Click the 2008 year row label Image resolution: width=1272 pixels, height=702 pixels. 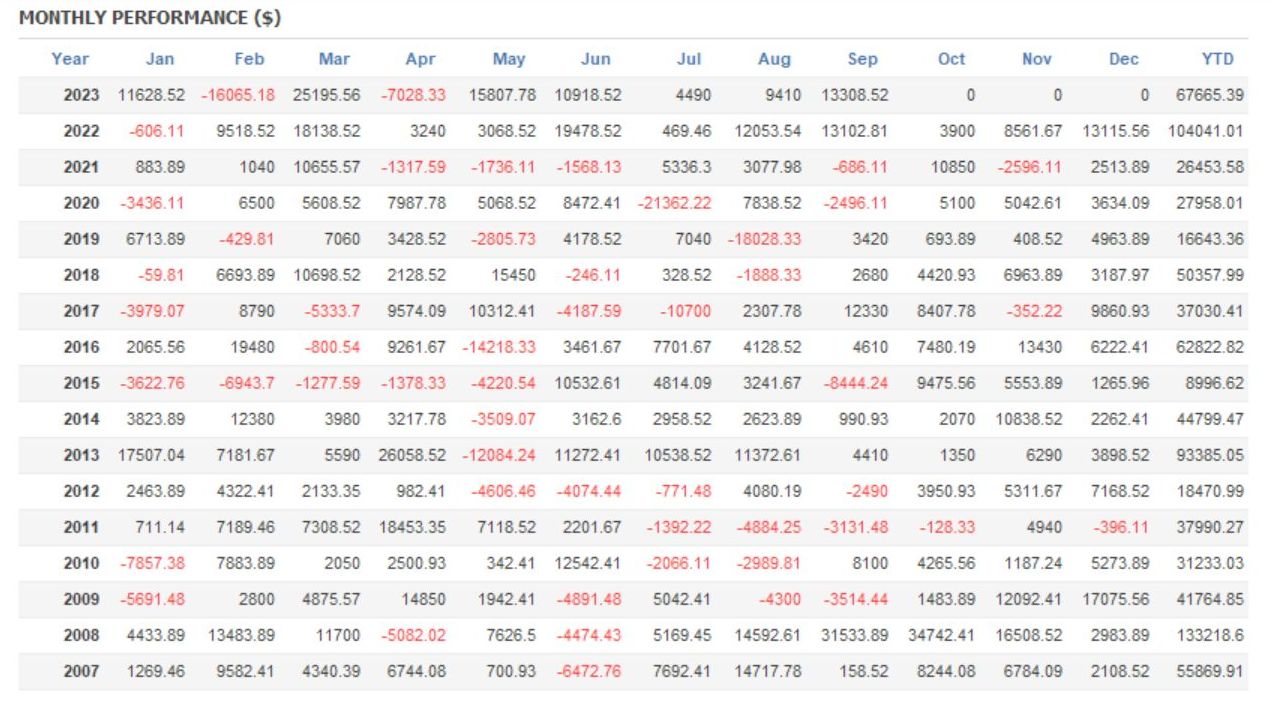click(82, 635)
